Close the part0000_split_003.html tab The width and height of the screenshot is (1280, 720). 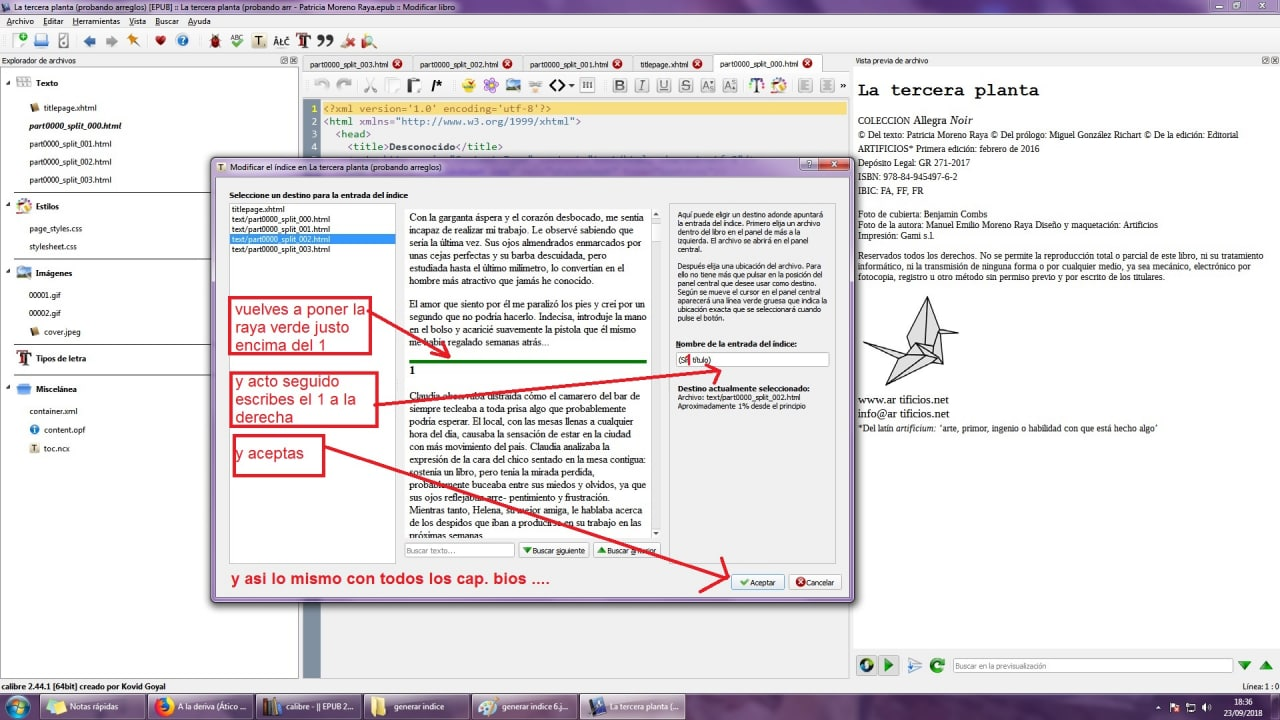(x=397, y=64)
